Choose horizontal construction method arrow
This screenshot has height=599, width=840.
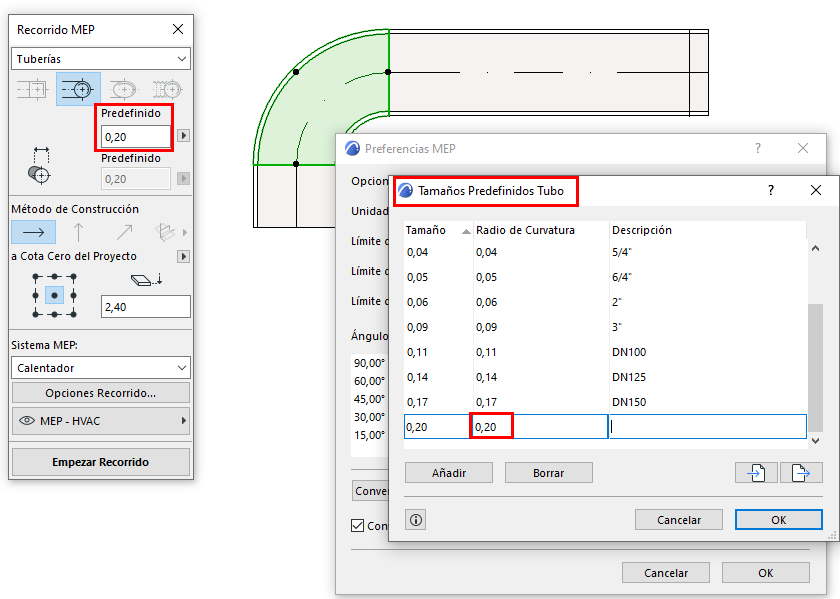pos(33,233)
